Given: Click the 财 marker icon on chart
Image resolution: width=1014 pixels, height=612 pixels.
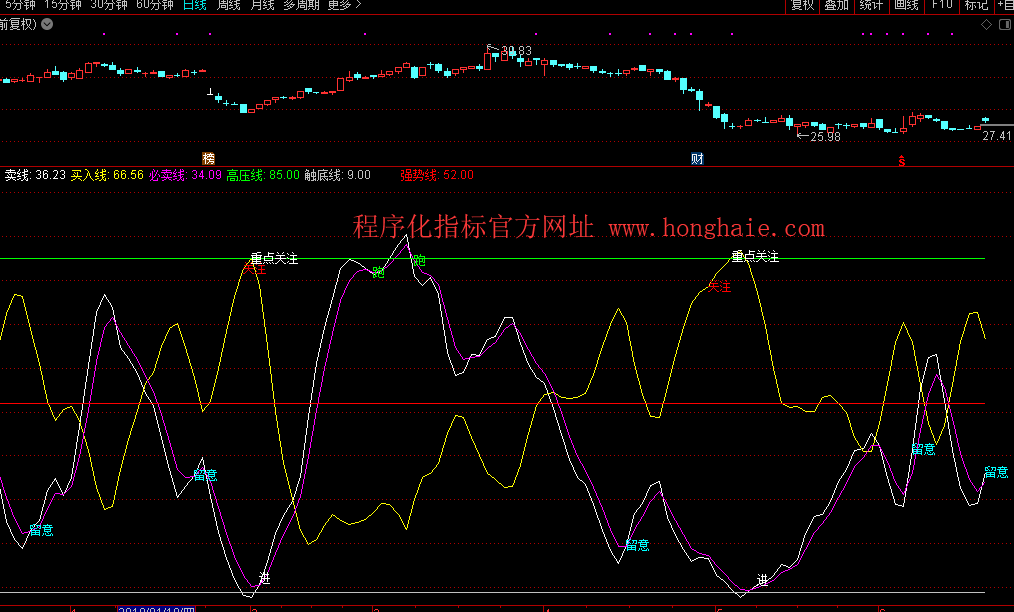Looking at the screenshot, I should [x=697, y=158].
